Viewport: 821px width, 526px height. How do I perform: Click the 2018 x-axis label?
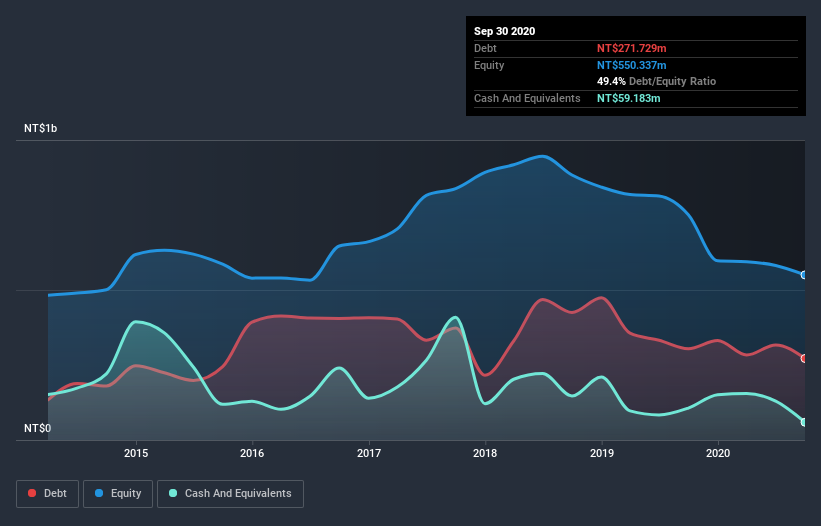click(485, 453)
